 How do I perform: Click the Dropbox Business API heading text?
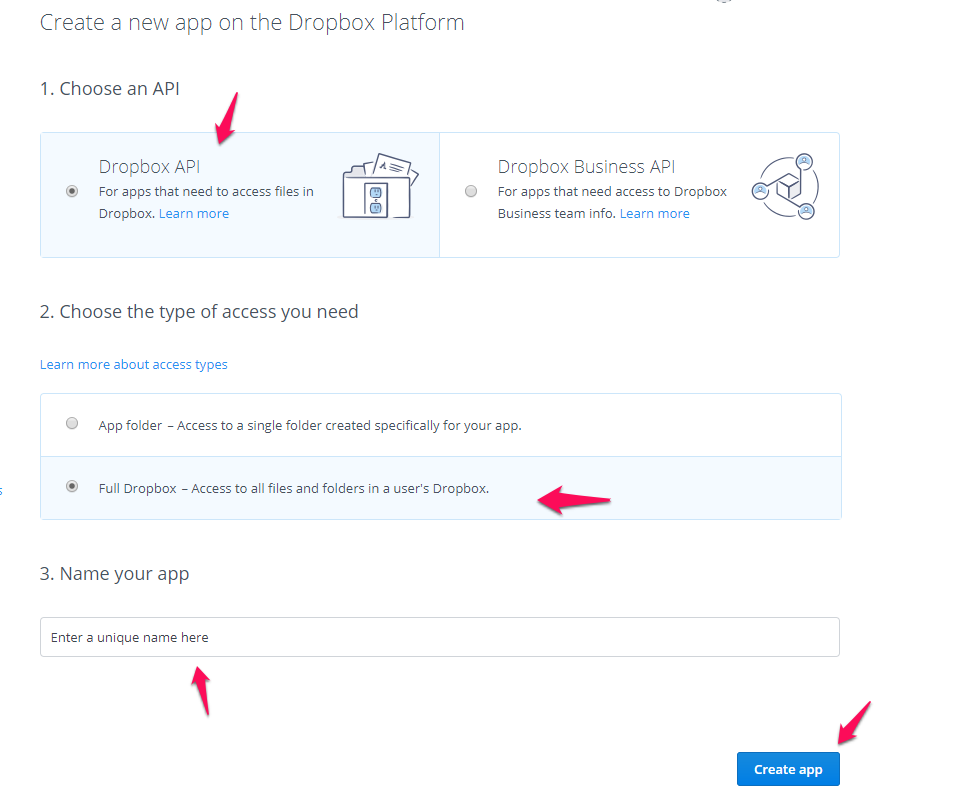(586, 167)
